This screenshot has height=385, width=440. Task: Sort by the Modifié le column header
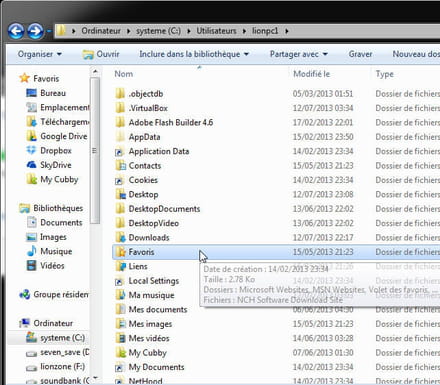[x=311, y=74]
